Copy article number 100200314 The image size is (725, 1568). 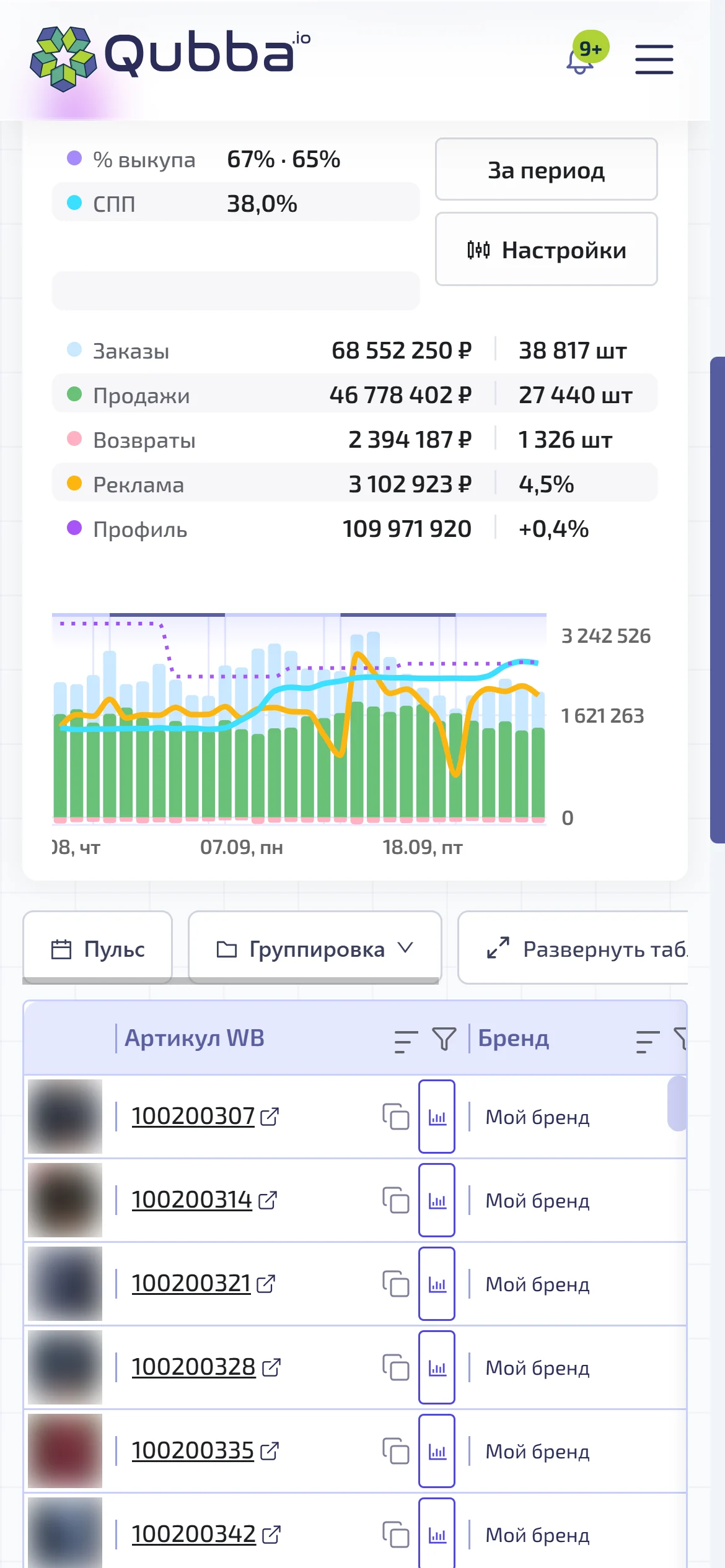395,1200
